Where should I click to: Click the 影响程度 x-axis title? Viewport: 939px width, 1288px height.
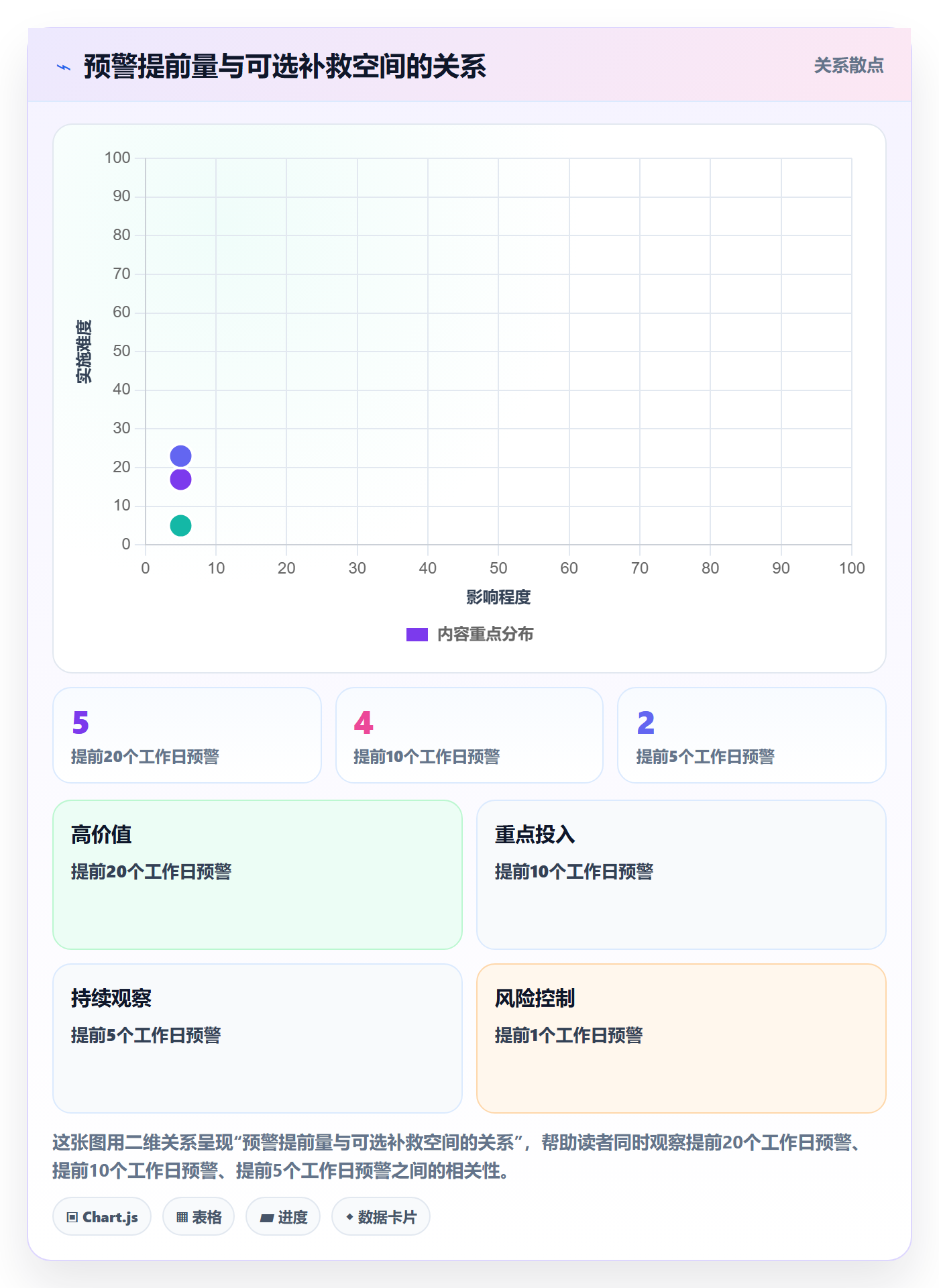[498, 597]
